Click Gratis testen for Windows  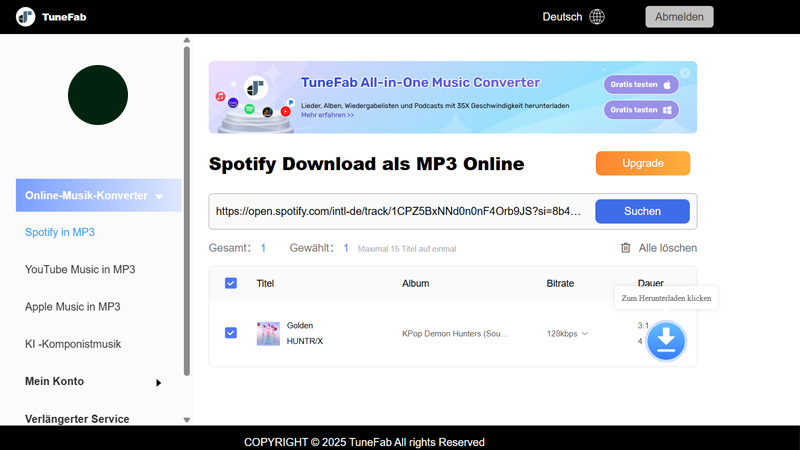point(641,110)
